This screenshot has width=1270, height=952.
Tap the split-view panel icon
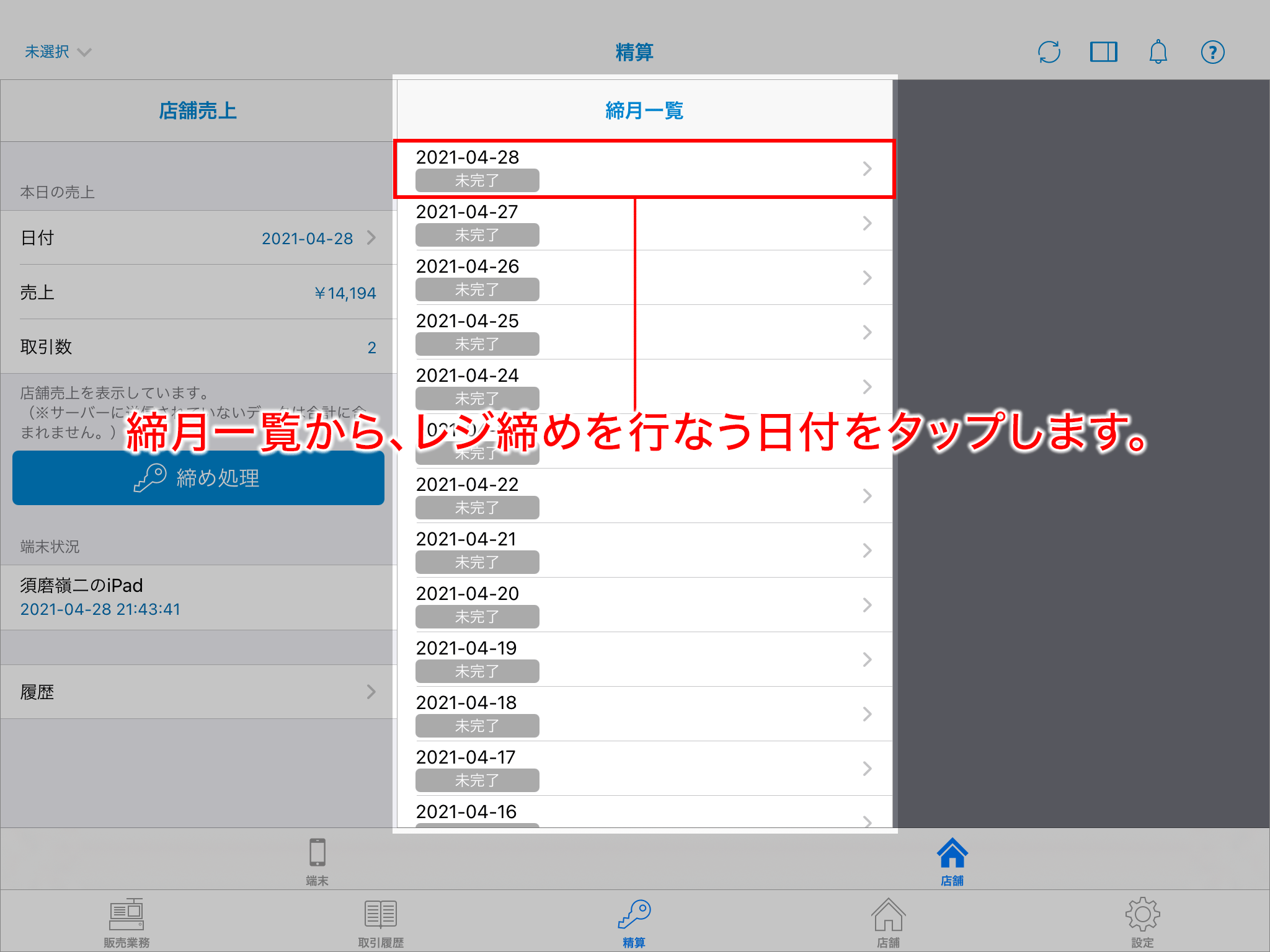coord(1103,52)
